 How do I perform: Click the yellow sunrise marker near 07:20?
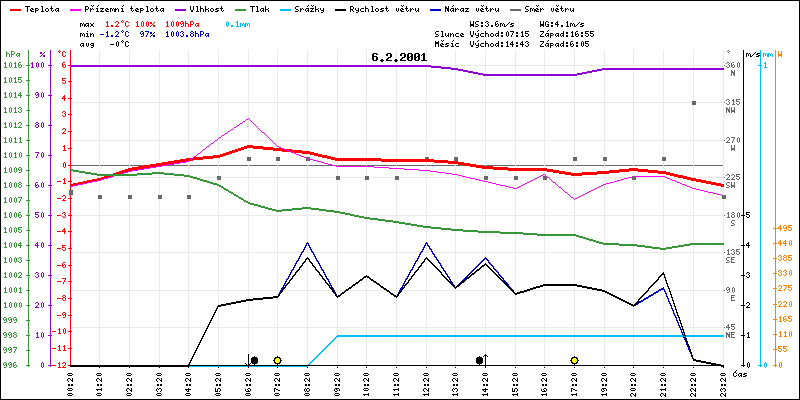pyautogui.click(x=277, y=360)
